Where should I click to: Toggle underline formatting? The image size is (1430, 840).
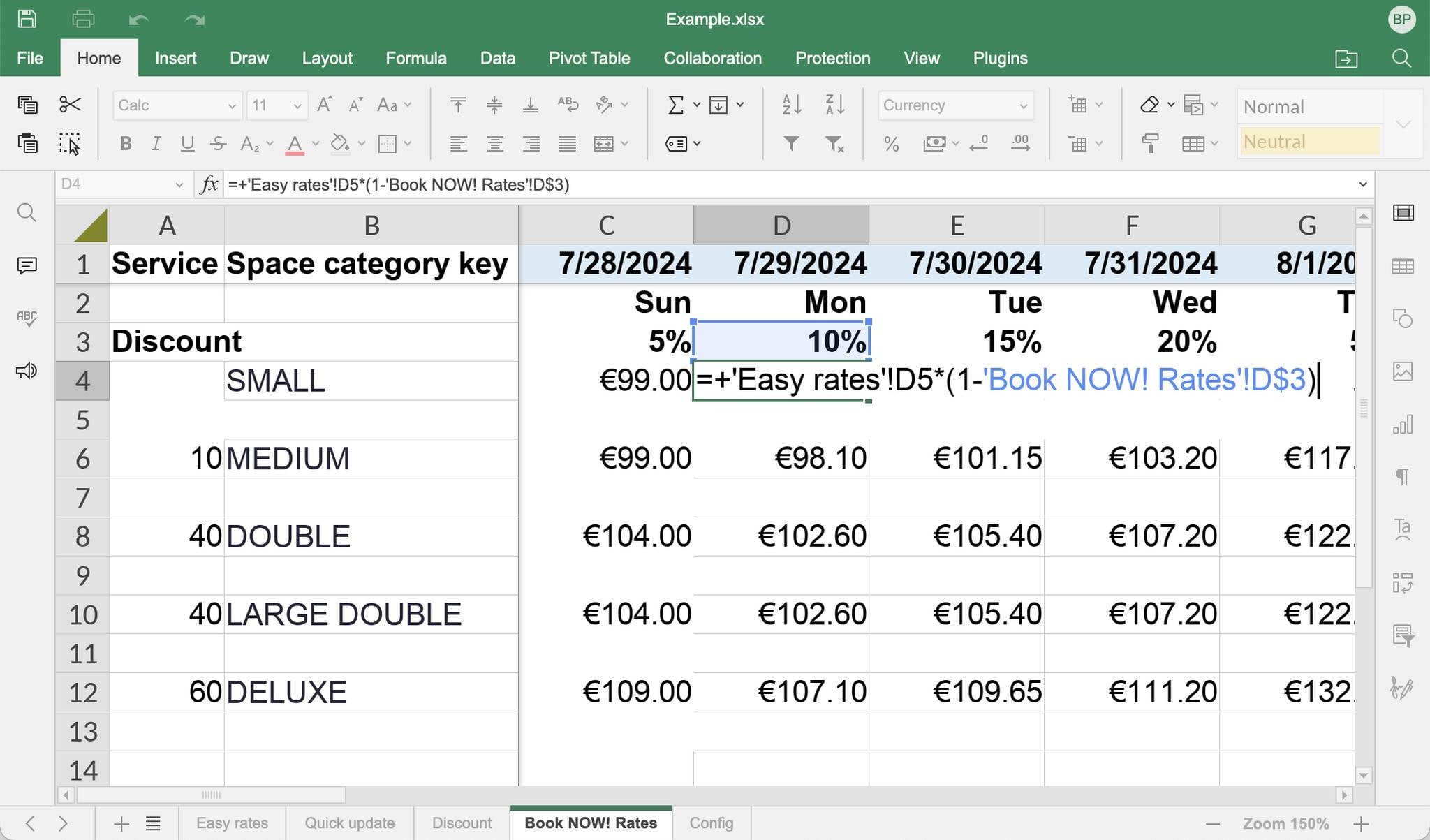(186, 144)
